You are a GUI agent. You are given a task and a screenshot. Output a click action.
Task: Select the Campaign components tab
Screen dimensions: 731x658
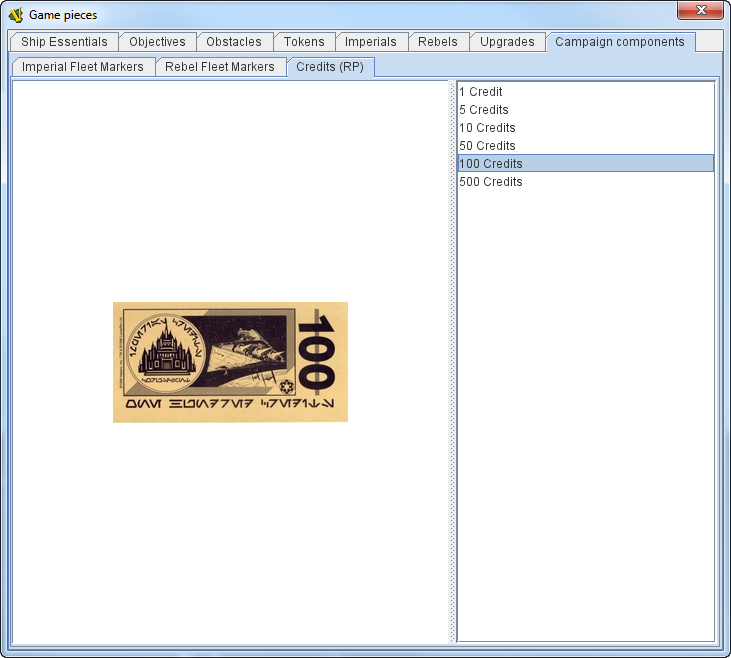pos(620,42)
